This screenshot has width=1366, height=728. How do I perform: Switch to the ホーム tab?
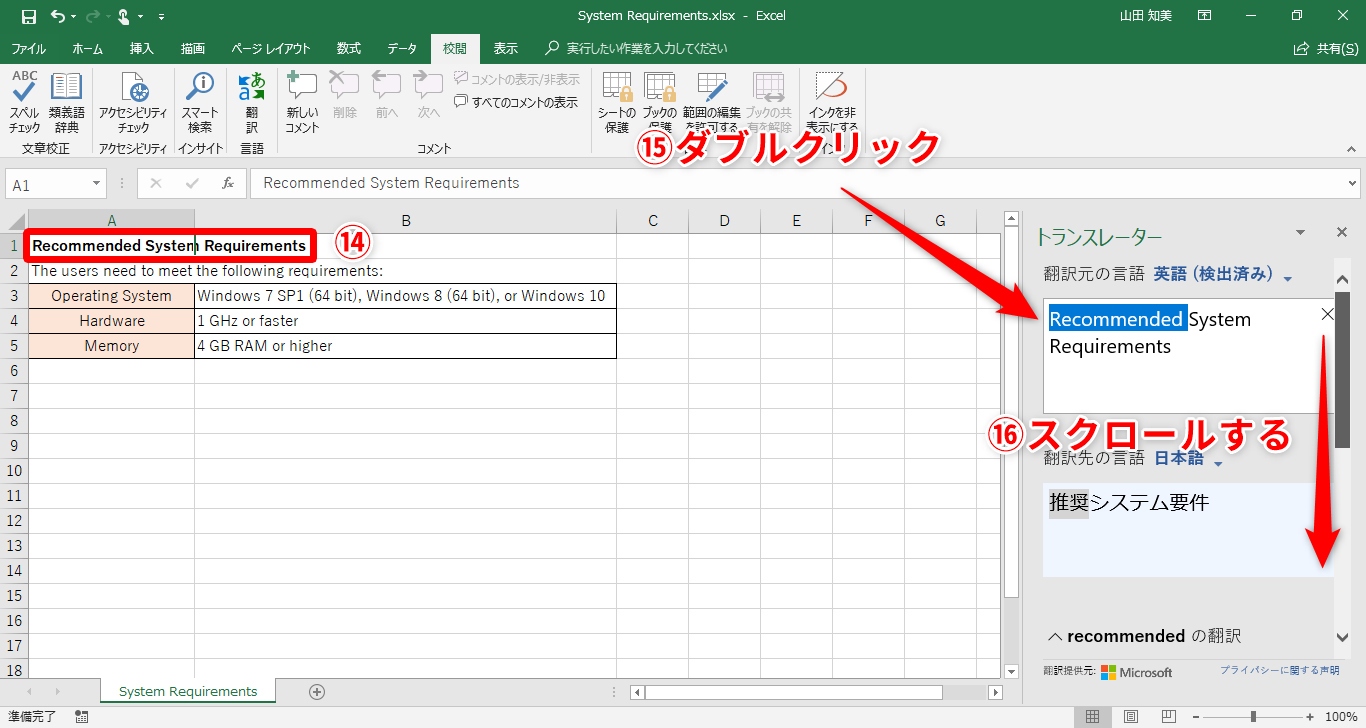click(x=87, y=48)
